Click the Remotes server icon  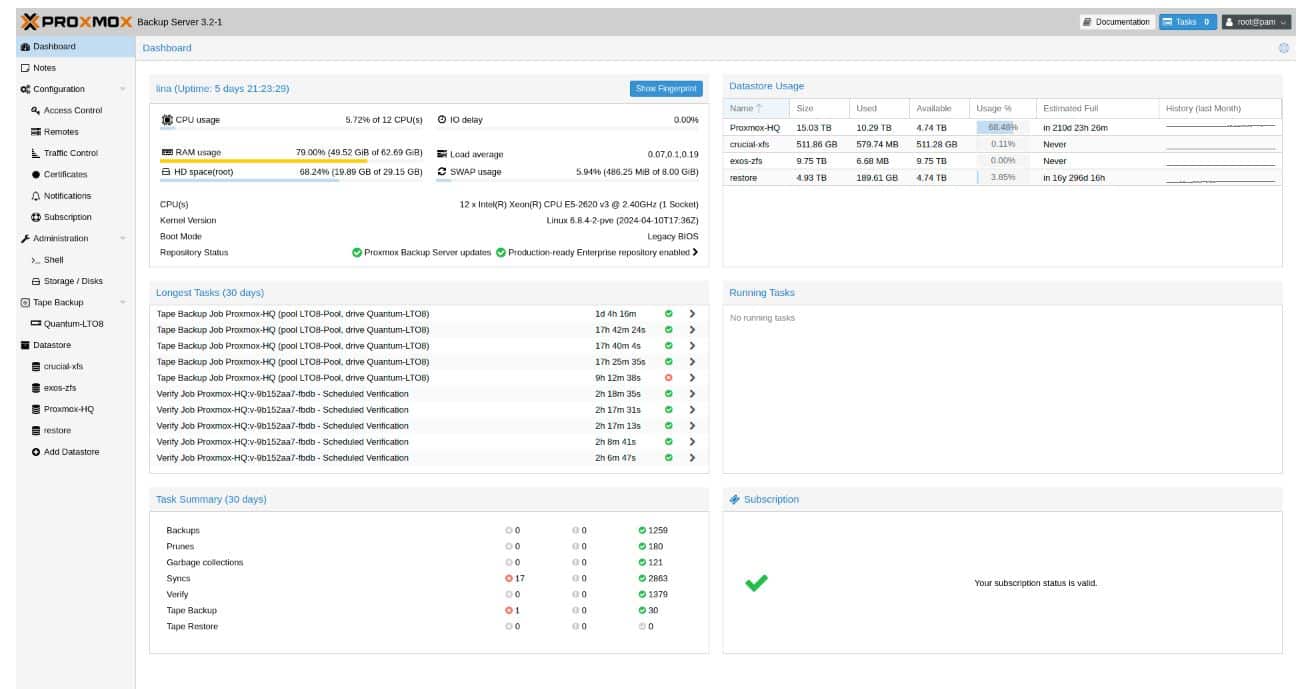[36, 132]
